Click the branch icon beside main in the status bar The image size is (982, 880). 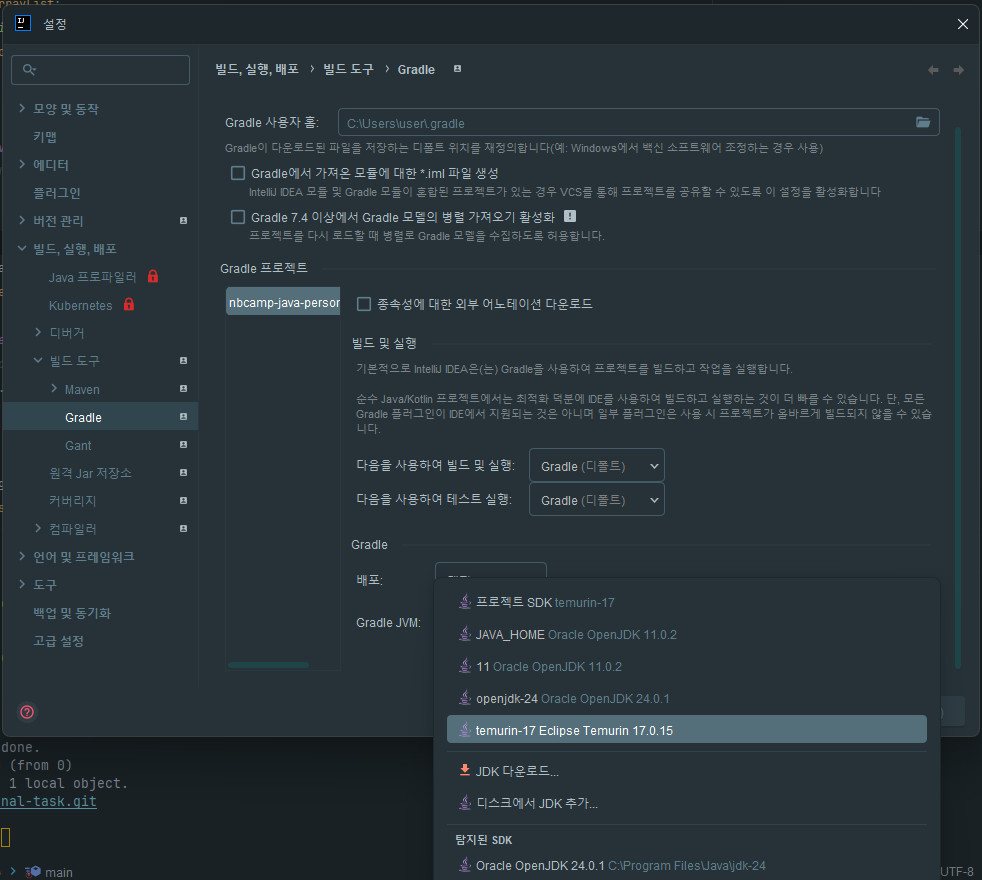tap(33, 872)
